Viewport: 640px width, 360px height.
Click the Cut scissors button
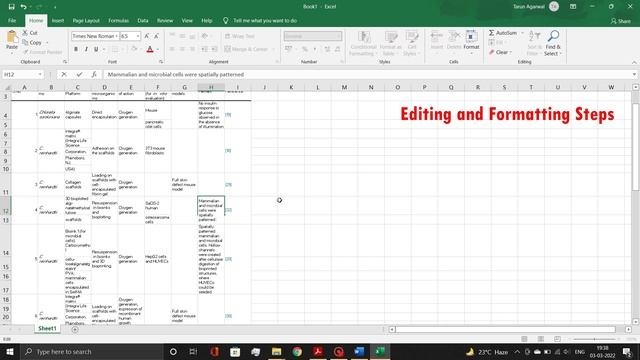pos(30,33)
